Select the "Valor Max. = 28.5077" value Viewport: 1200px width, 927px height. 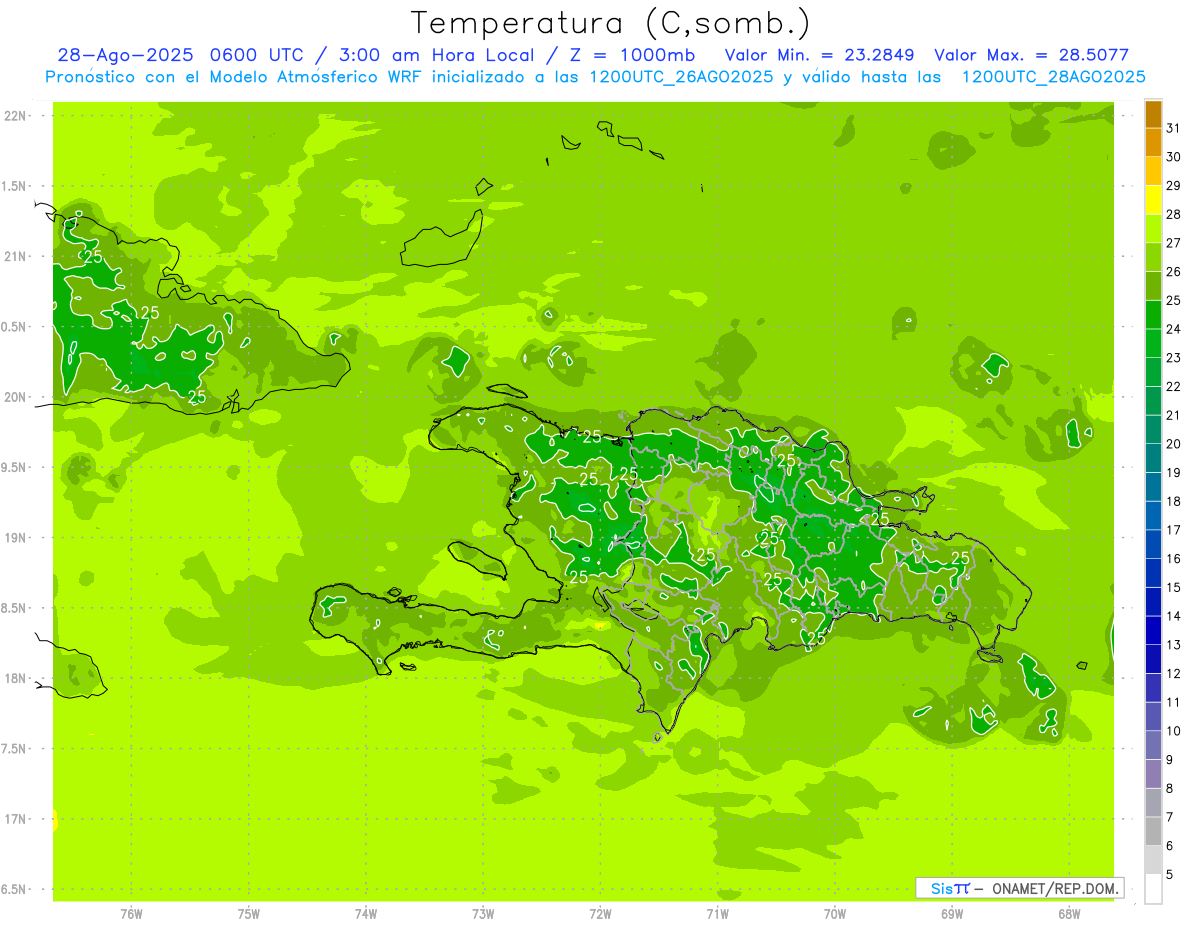click(1031, 56)
